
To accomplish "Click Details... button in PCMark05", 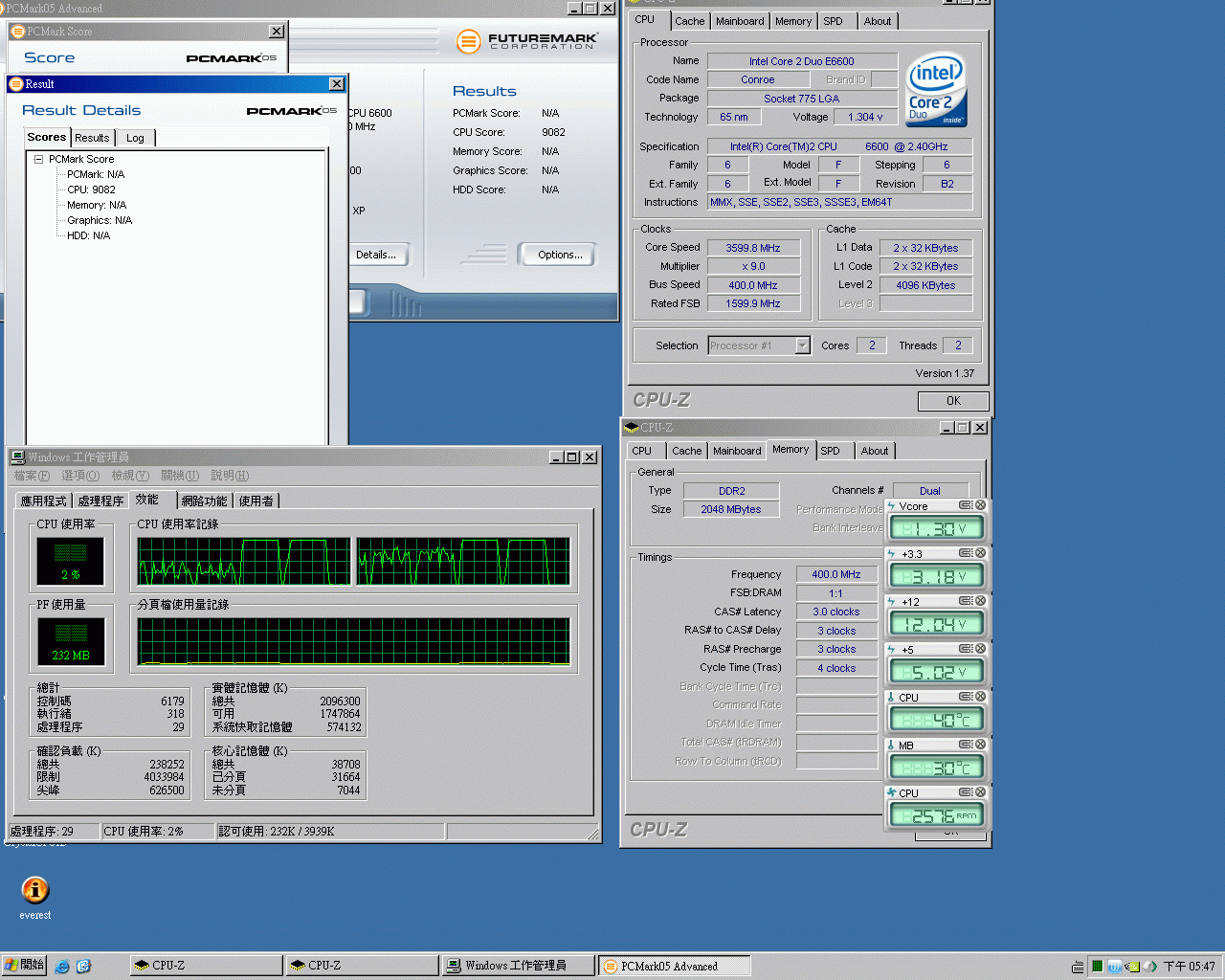I will click(375, 255).
